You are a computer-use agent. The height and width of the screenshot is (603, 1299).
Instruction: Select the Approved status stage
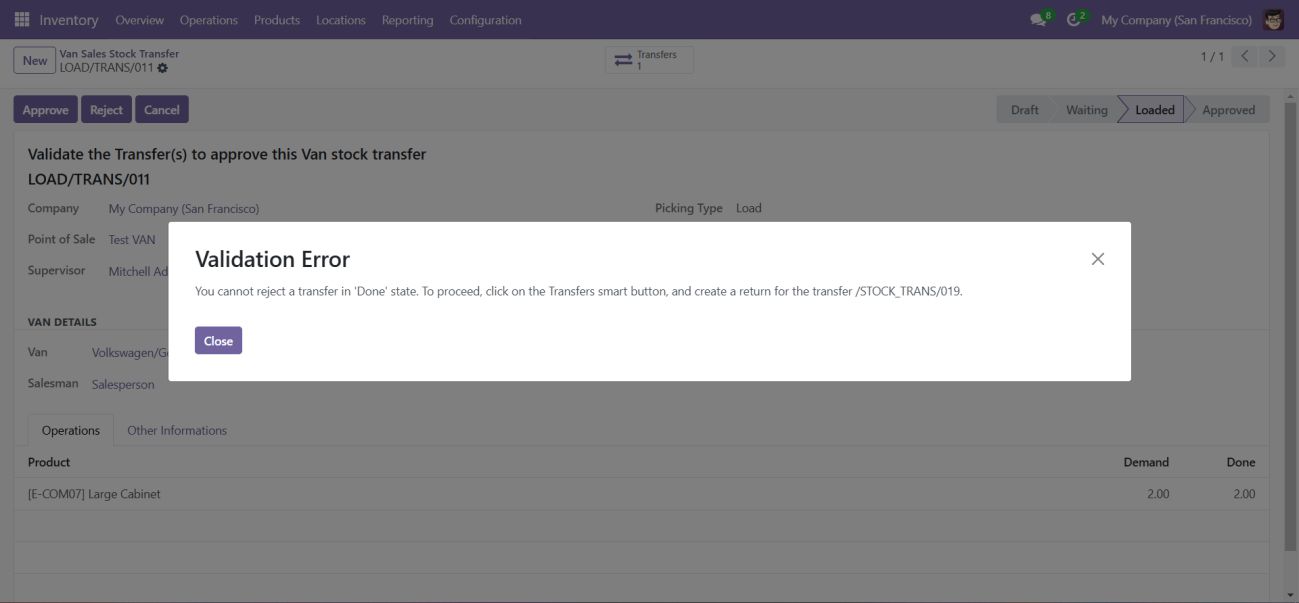pos(1227,110)
